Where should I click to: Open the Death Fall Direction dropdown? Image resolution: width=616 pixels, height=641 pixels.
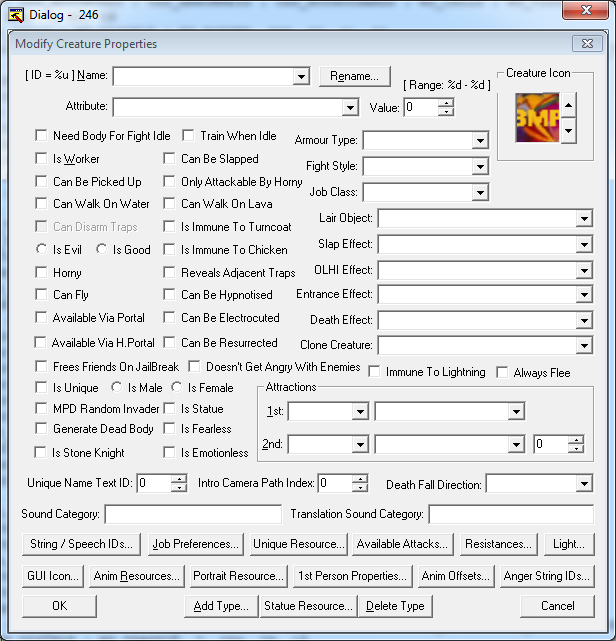point(584,484)
